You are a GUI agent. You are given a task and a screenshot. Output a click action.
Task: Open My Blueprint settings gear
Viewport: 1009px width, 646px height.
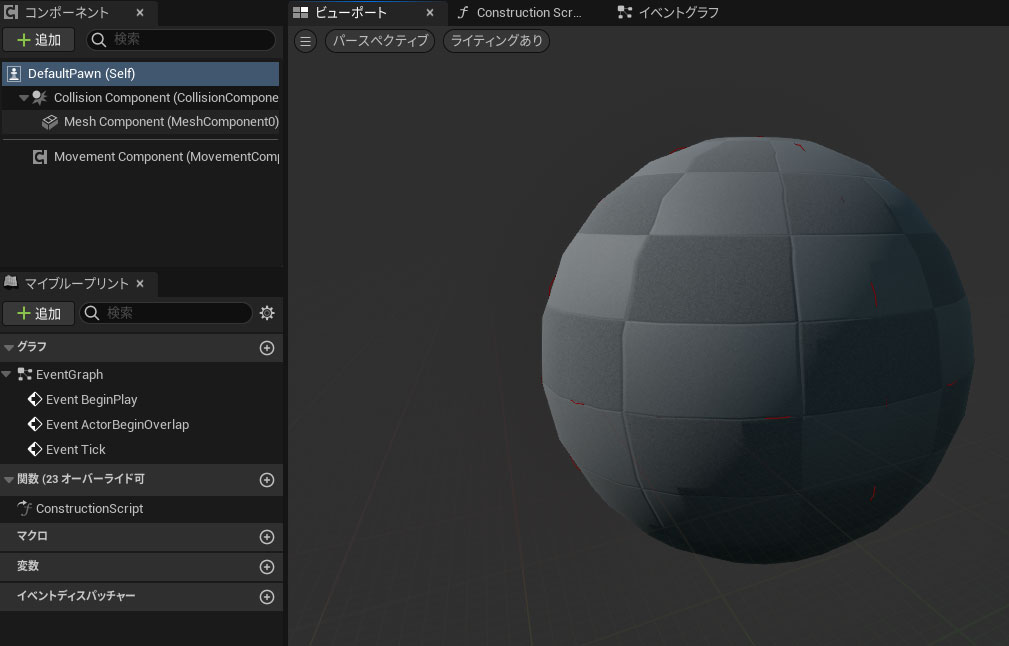267,313
